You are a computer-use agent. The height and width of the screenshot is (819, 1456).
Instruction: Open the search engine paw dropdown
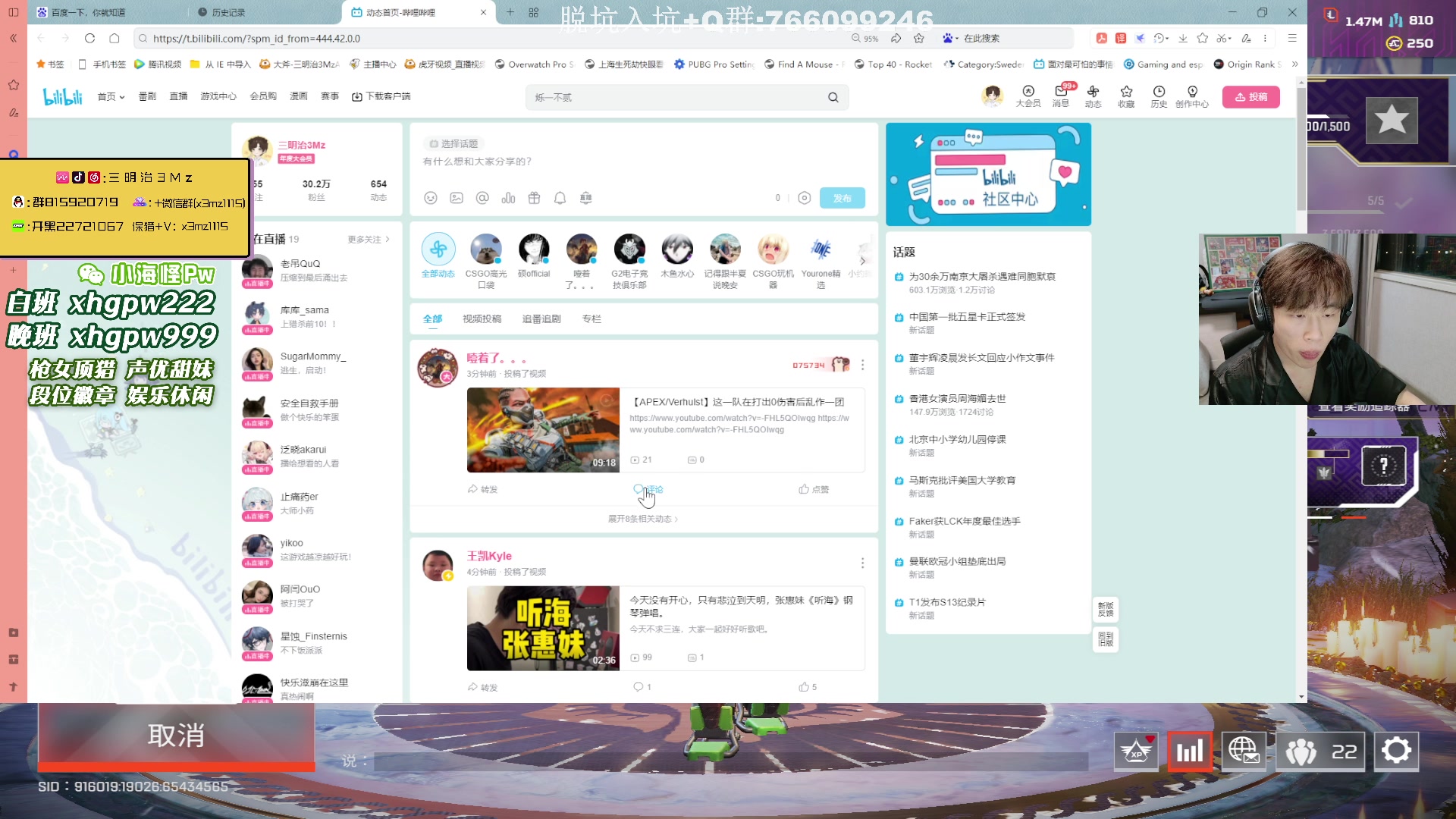pyautogui.click(x=951, y=38)
